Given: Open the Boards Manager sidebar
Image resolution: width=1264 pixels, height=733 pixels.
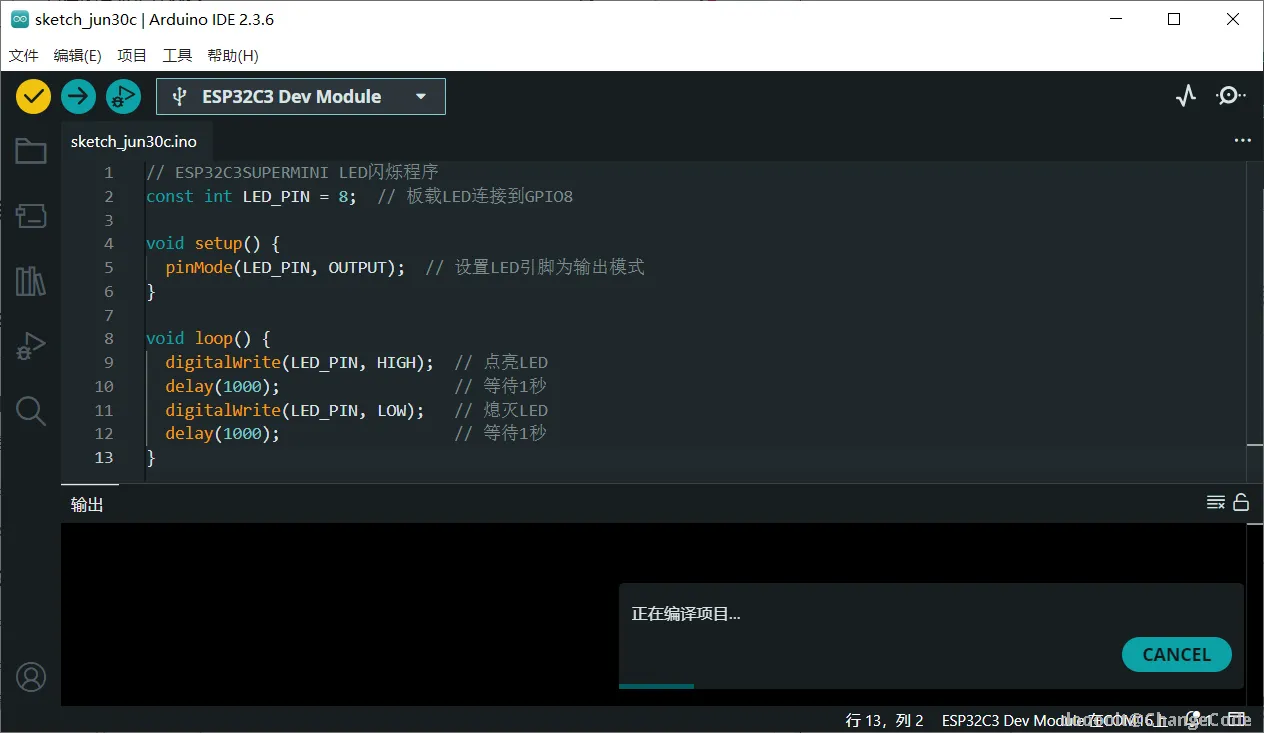Looking at the screenshot, I should [x=31, y=215].
